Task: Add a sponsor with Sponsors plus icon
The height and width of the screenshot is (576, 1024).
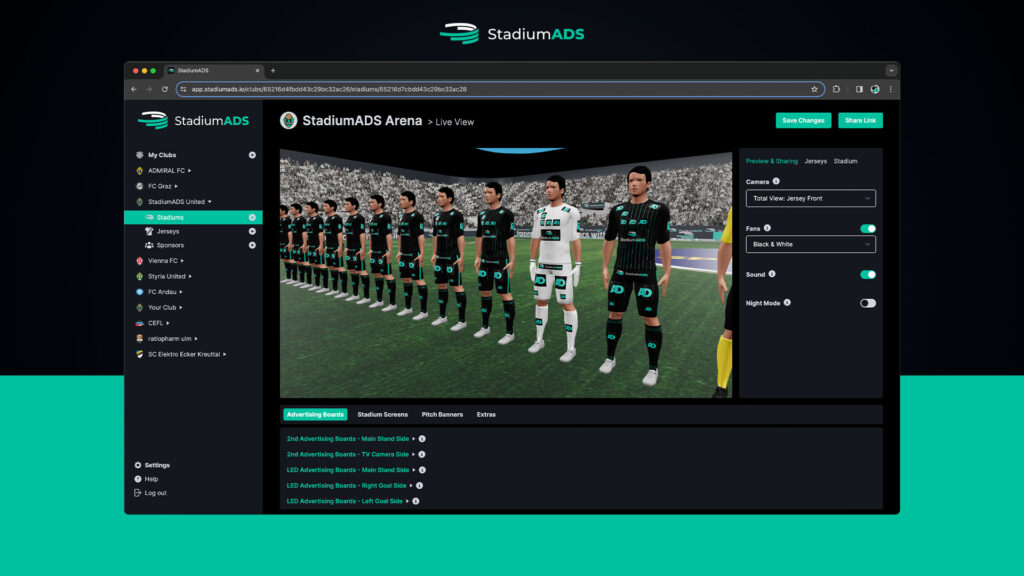Action: [252, 246]
